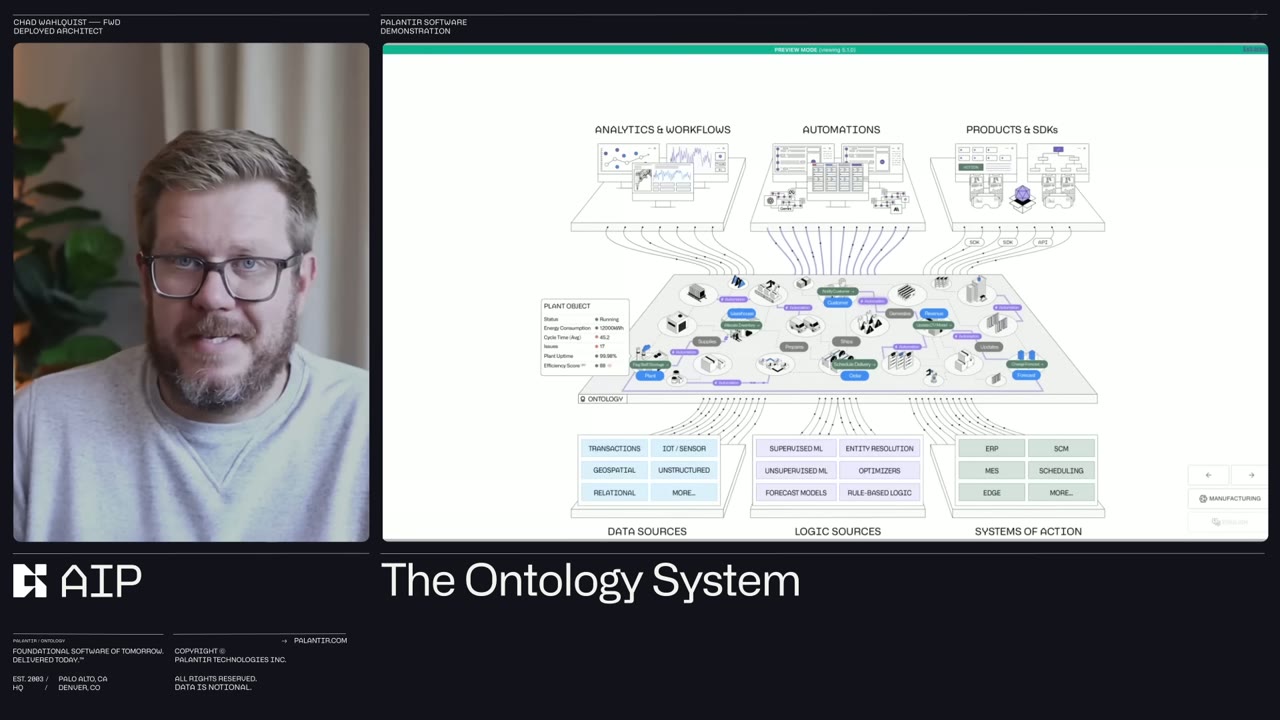Toggle the Automation badge between Plant and Supplies
Image resolution: width=1280 pixels, height=720 pixels.
coord(683,351)
